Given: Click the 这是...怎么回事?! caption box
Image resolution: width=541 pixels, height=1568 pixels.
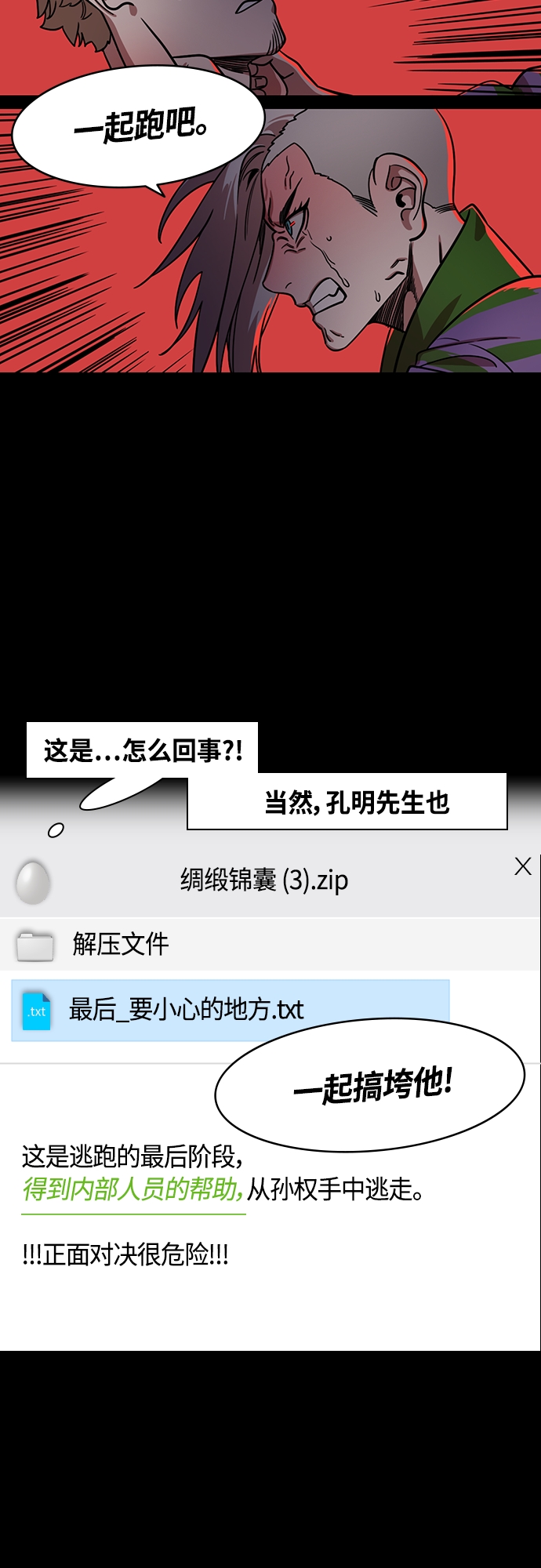Looking at the screenshot, I should (142, 750).
